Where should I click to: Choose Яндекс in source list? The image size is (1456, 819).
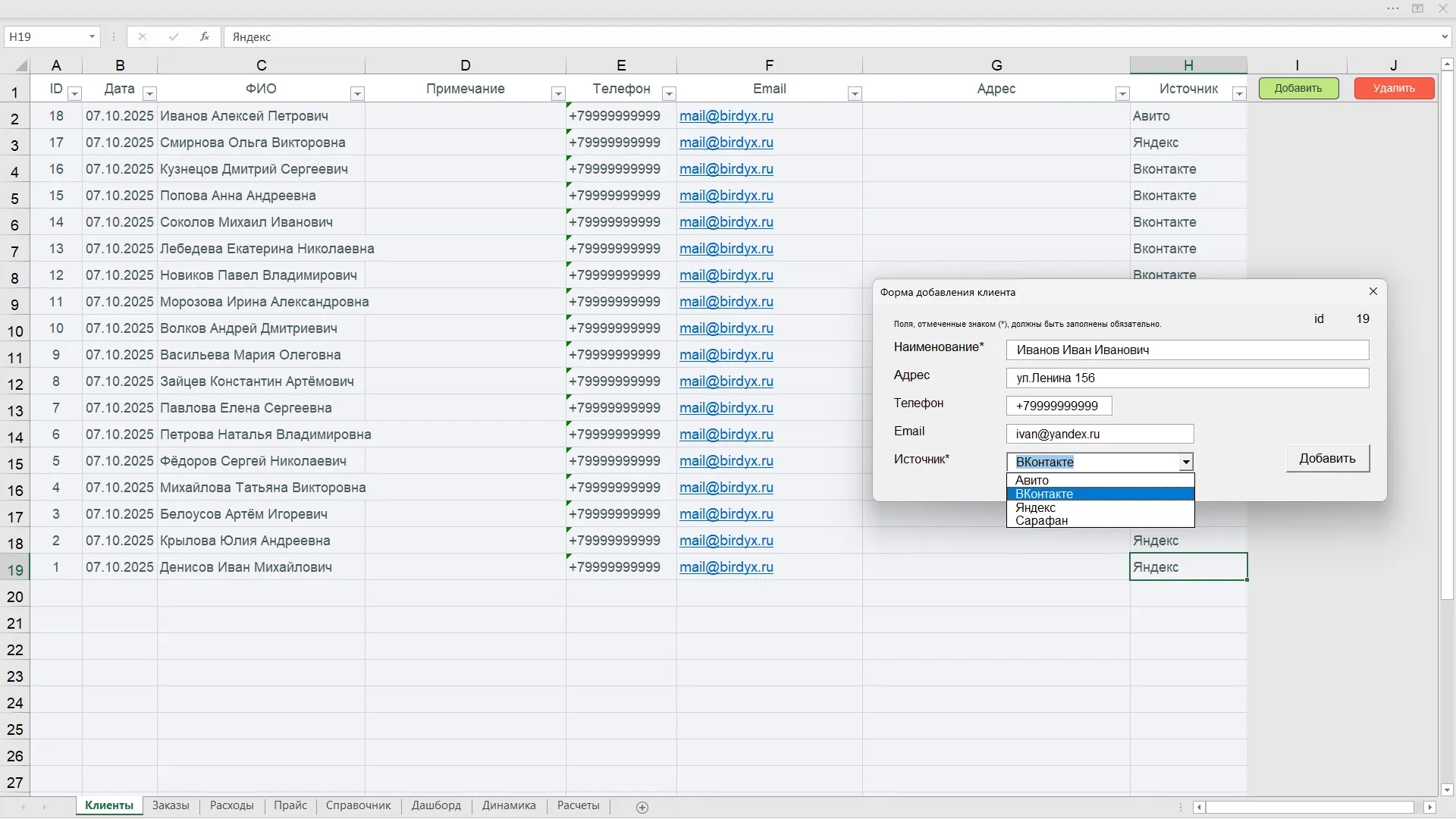point(1100,507)
